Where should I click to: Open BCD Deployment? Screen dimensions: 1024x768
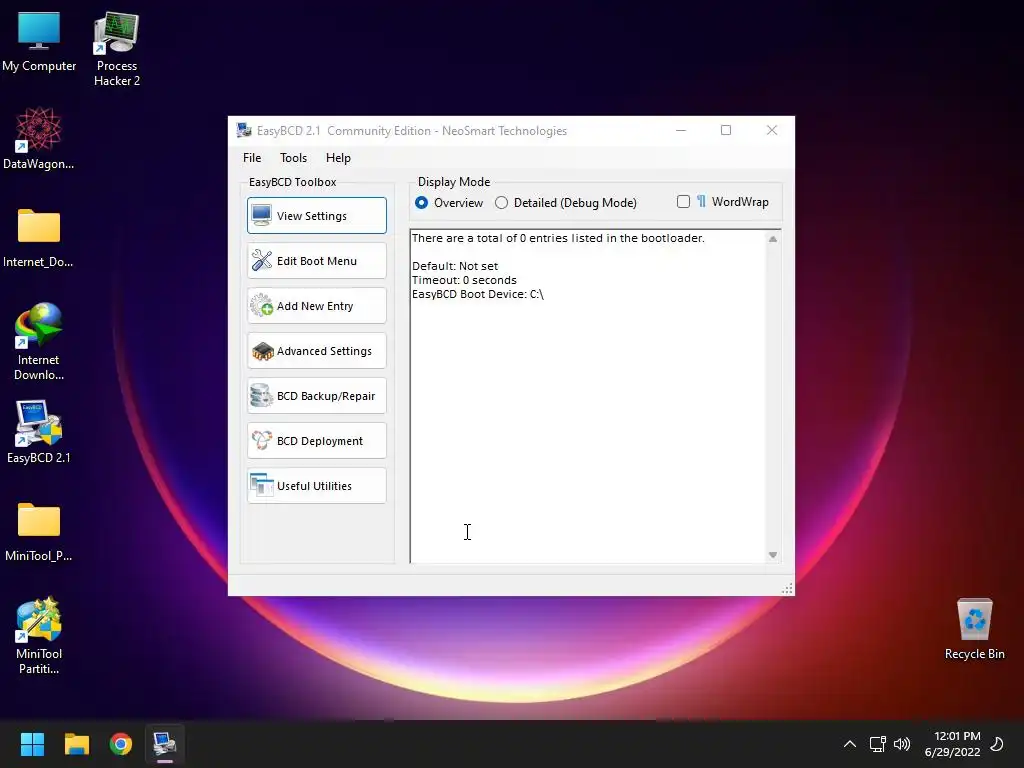(317, 441)
